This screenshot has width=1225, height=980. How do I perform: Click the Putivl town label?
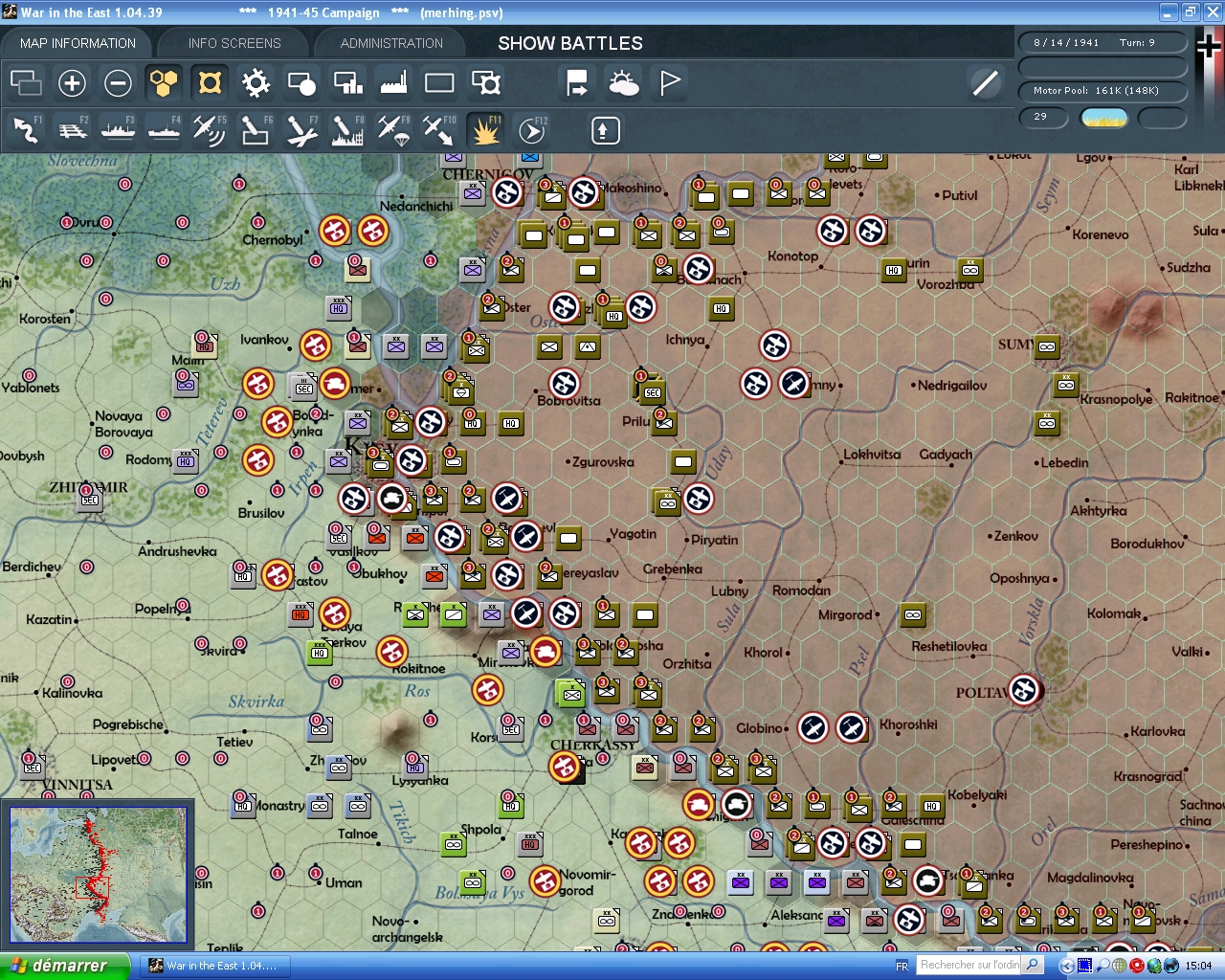click(960, 195)
